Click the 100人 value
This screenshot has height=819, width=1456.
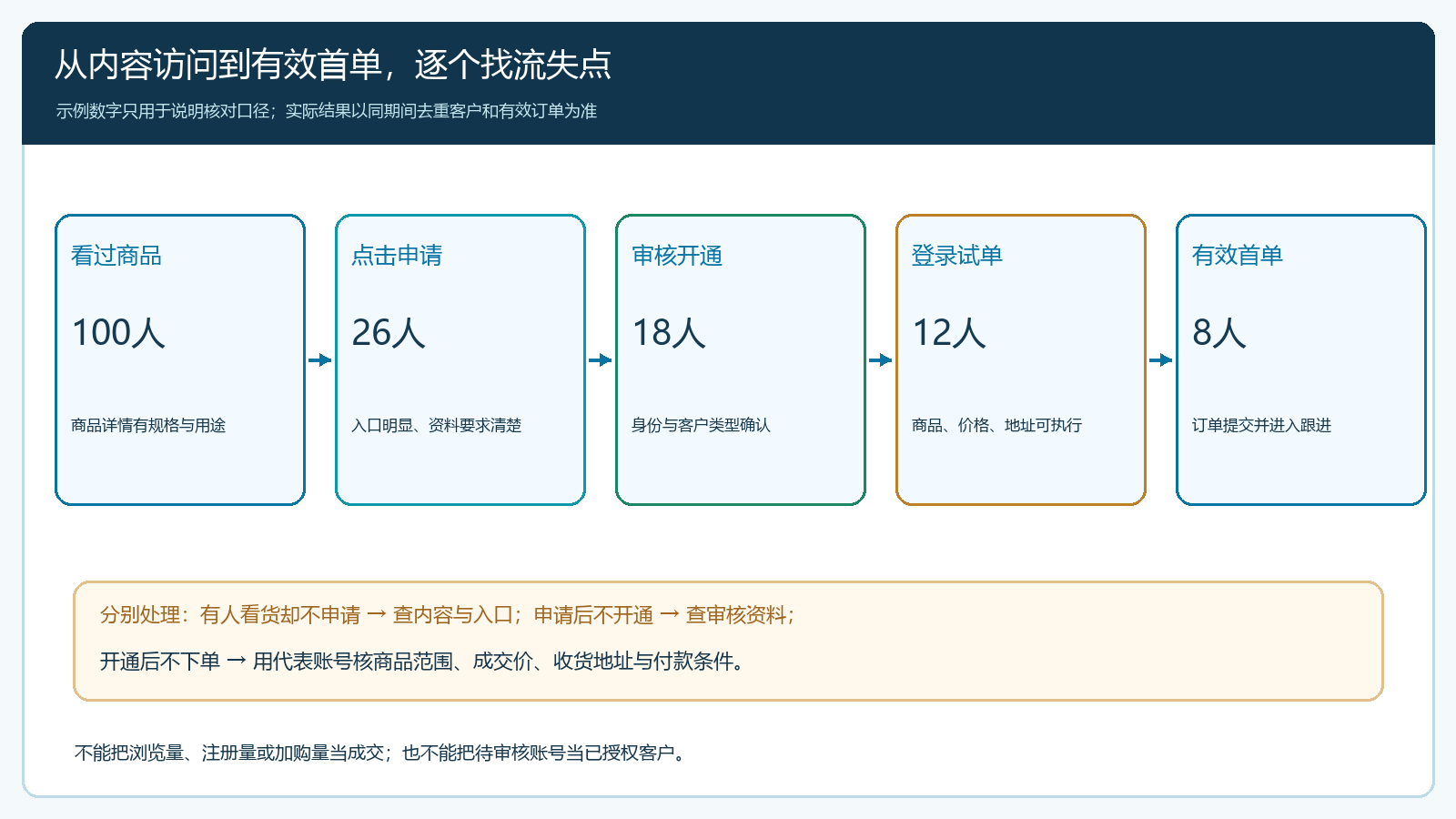click(x=118, y=332)
